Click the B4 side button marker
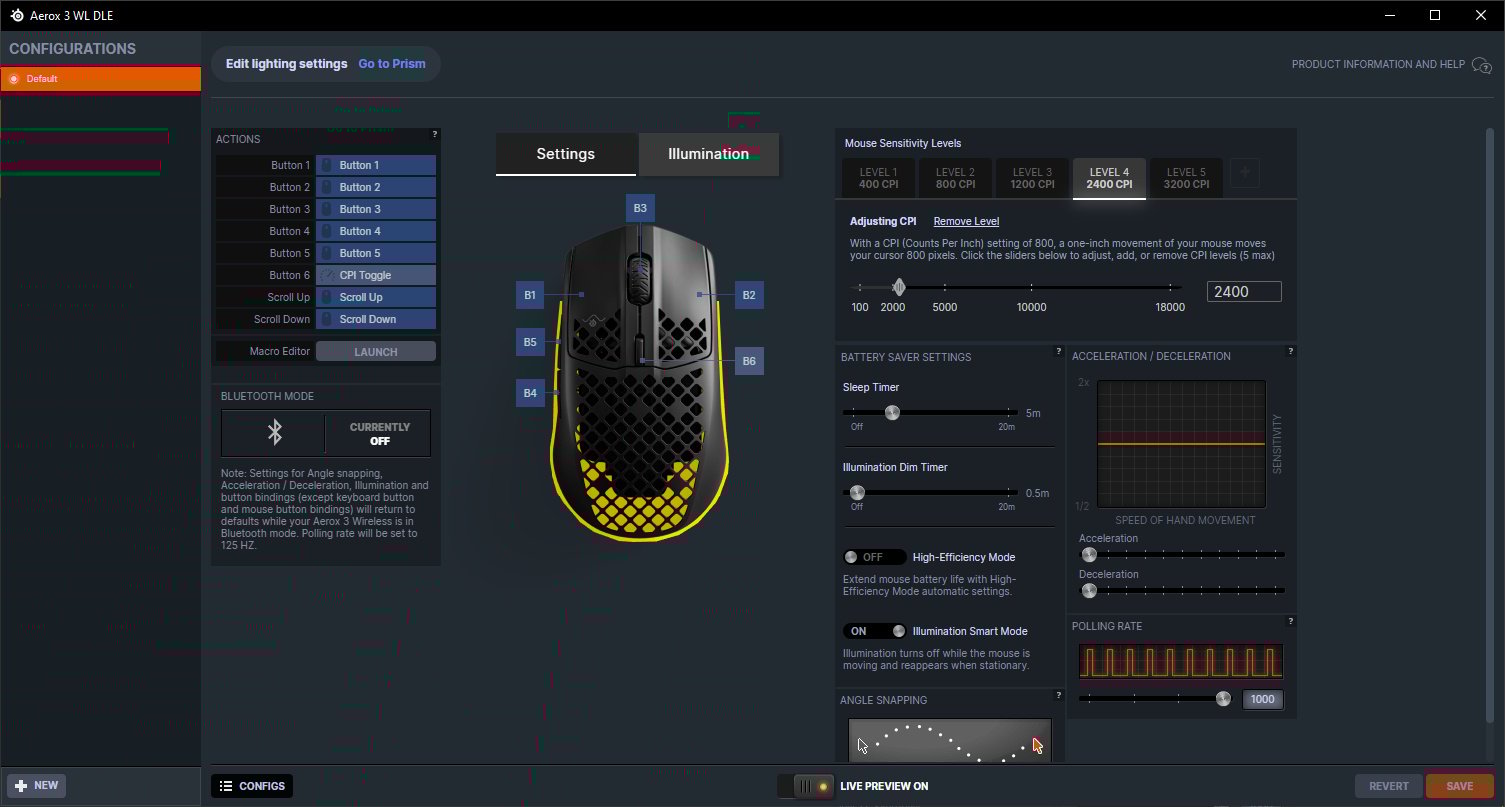 point(530,393)
